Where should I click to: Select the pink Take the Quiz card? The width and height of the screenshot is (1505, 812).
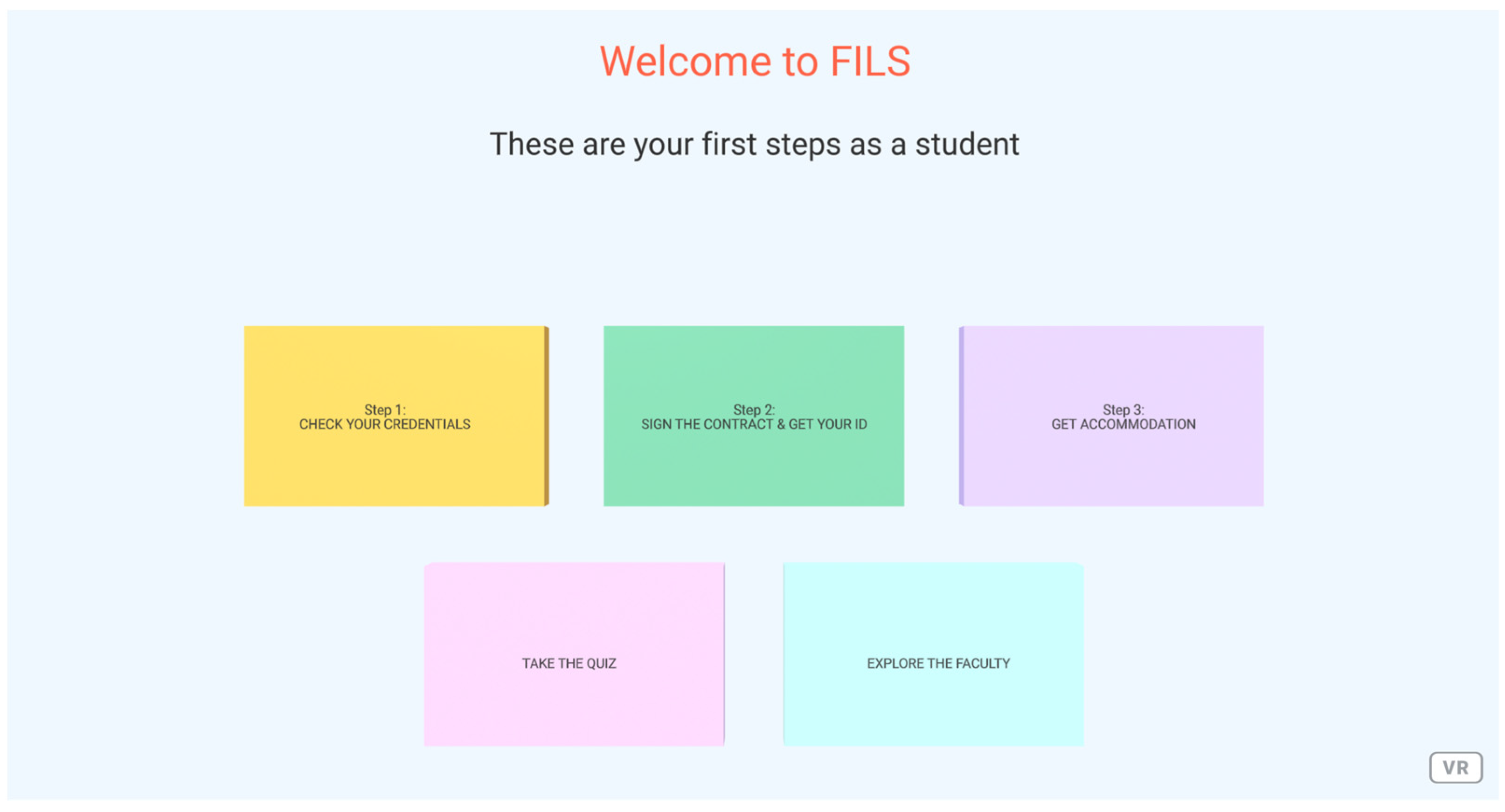click(x=574, y=701)
